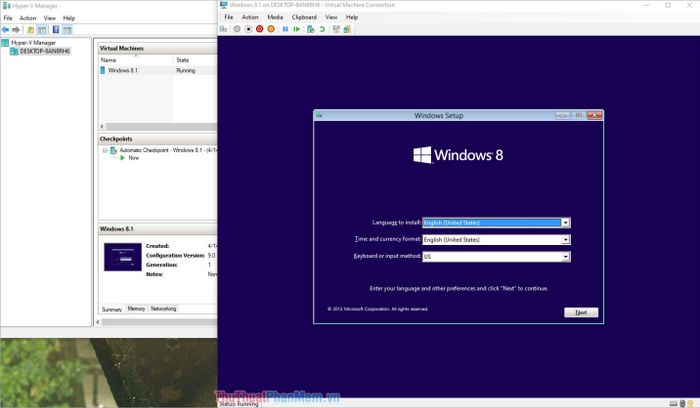Click the Back arrow in Hyper-V Manager toolbar

click(5, 30)
